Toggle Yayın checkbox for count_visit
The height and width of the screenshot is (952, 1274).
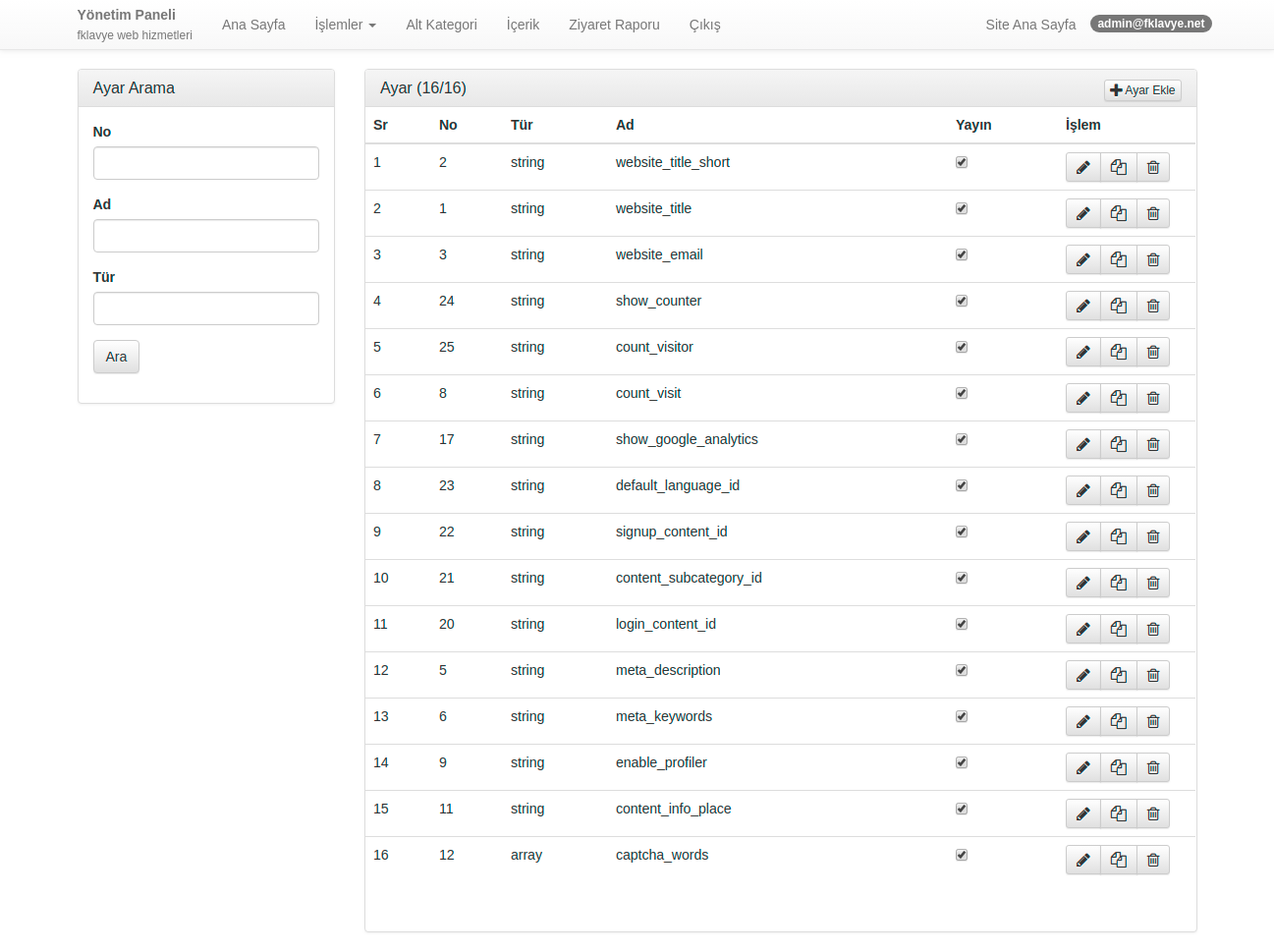[962, 393]
